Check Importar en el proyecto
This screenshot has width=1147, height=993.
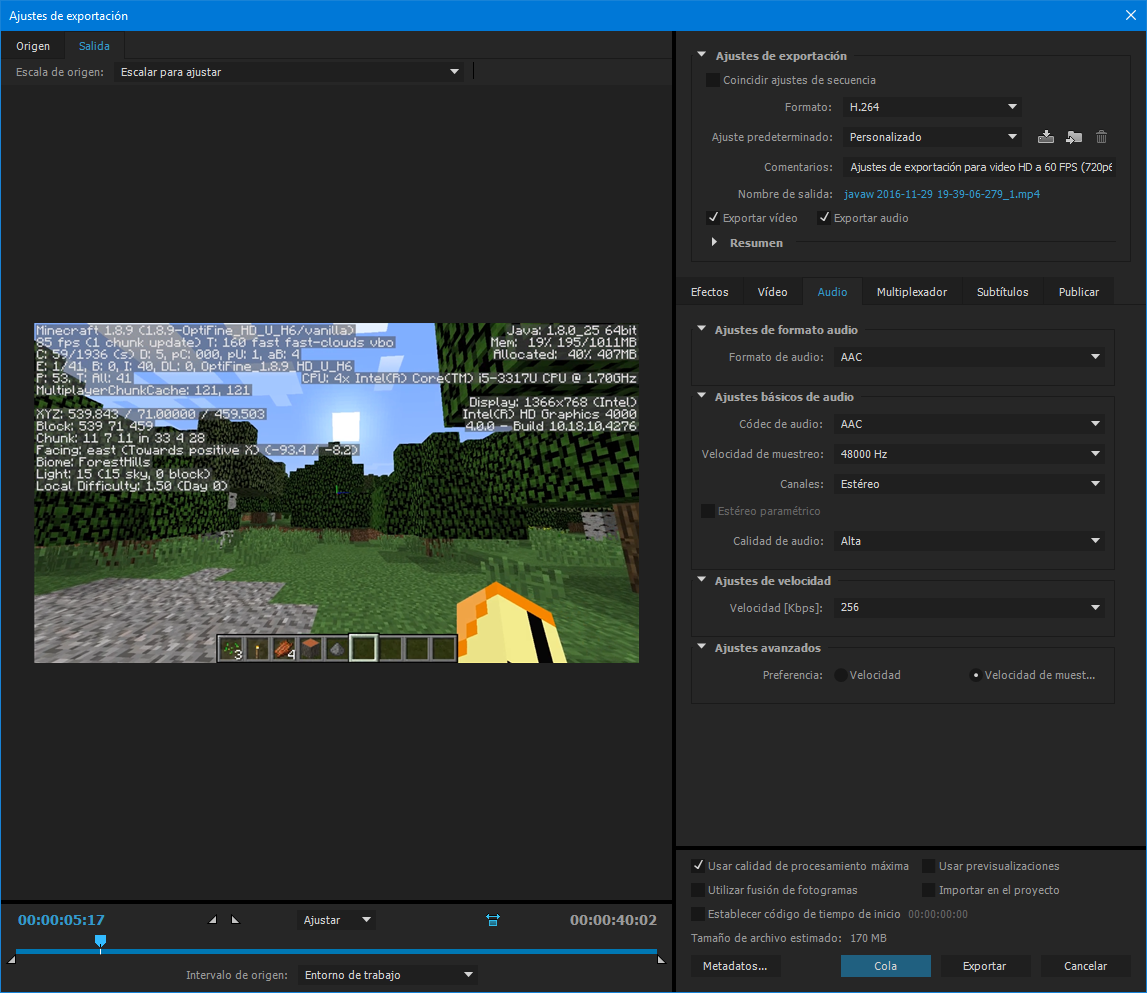(929, 890)
